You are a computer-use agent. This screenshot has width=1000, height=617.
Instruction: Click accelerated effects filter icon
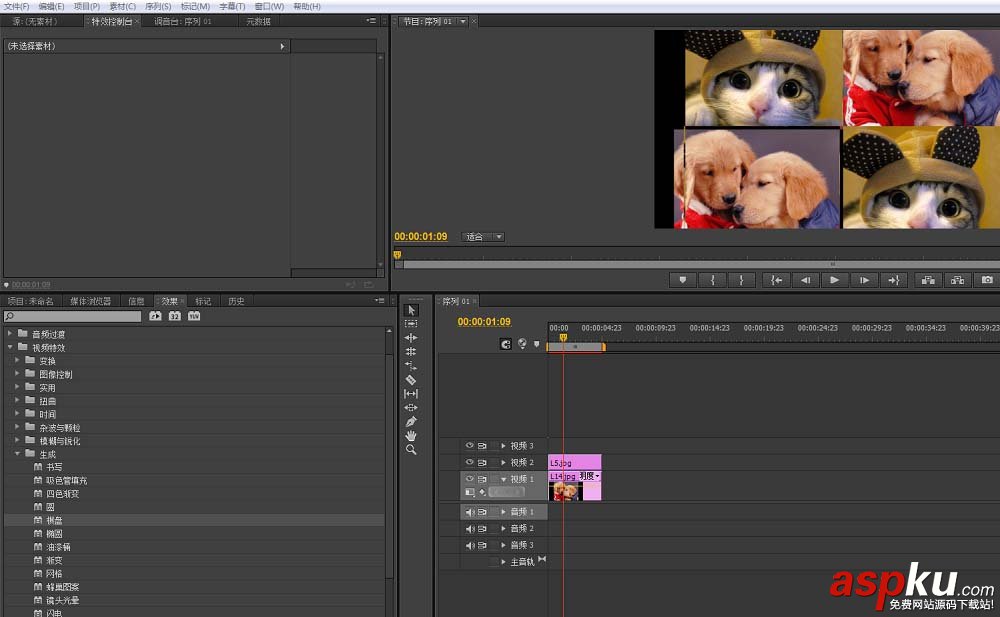pos(156,316)
